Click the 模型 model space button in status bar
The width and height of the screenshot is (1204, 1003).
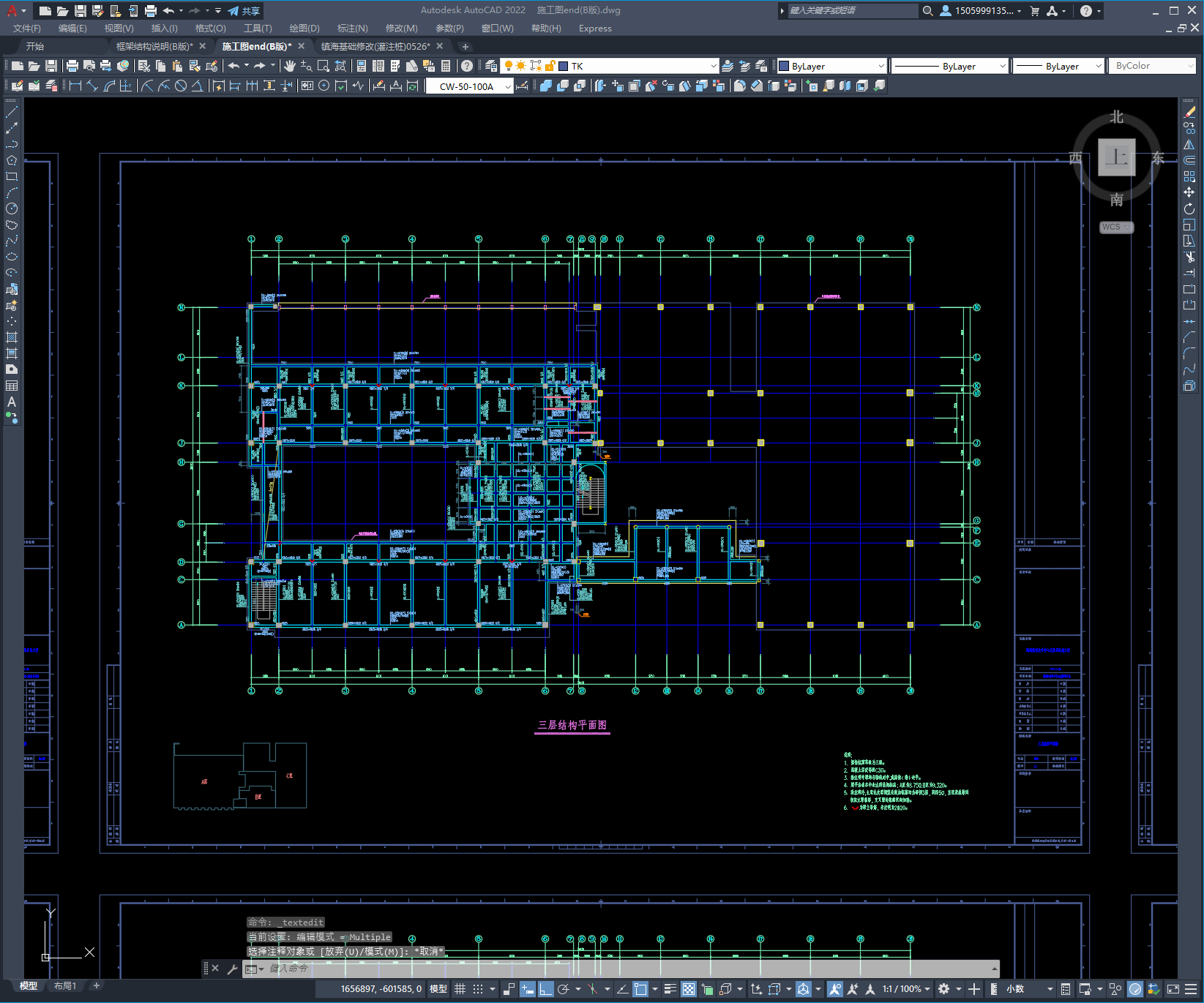click(x=438, y=989)
